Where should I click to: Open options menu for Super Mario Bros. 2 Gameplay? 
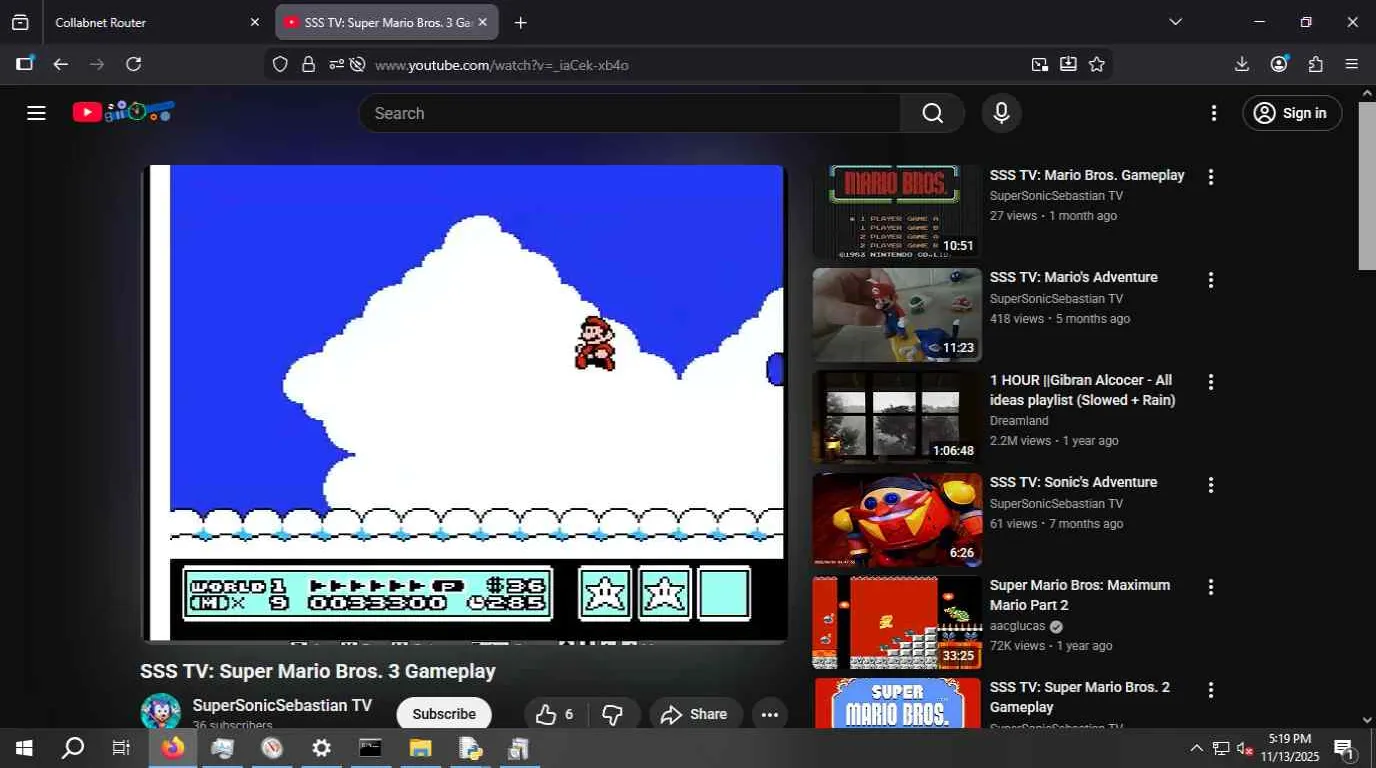pyautogui.click(x=1211, y=690)
